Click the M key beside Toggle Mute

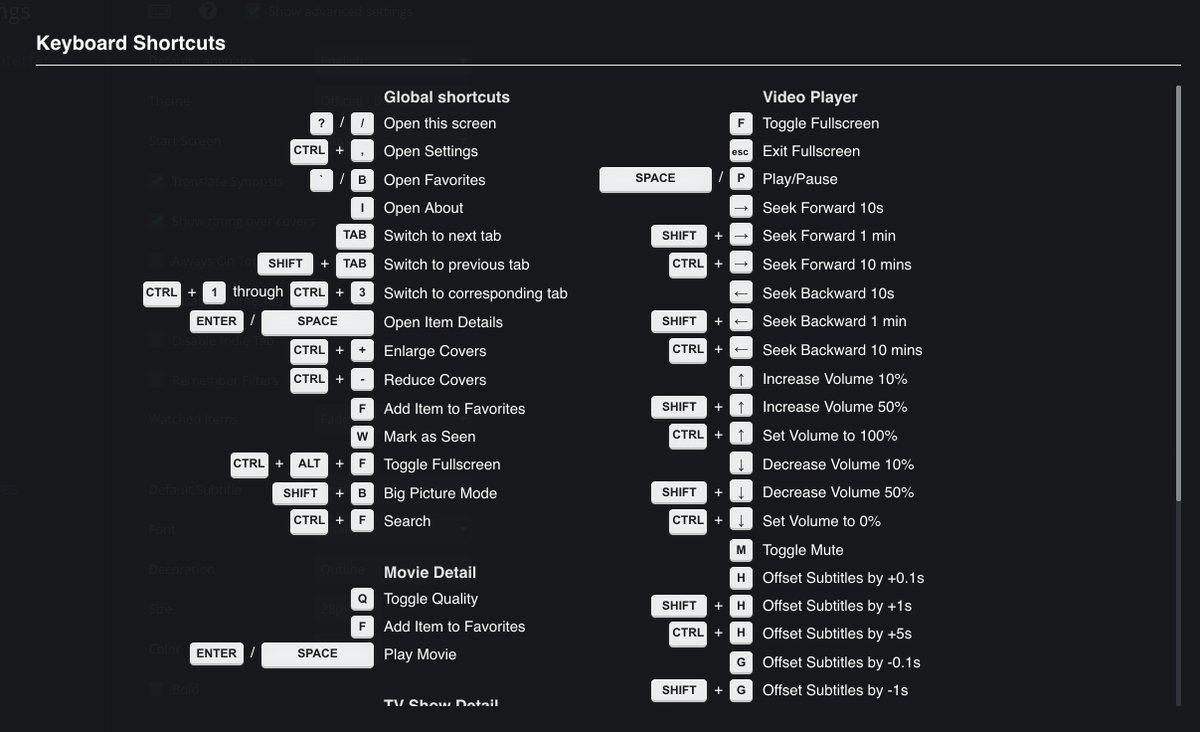[740, 550]
